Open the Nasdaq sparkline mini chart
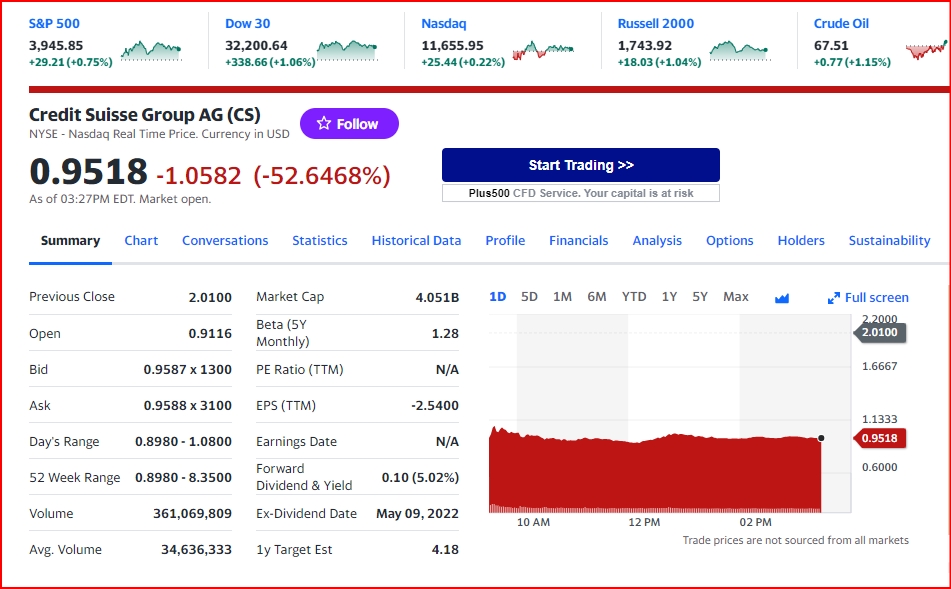Viewport: 951px width, 589px height. click(543, 51)
